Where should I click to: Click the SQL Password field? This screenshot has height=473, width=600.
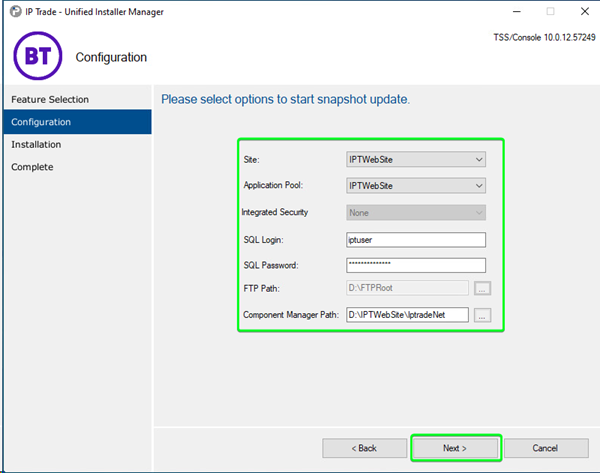(x=416, y=265)
